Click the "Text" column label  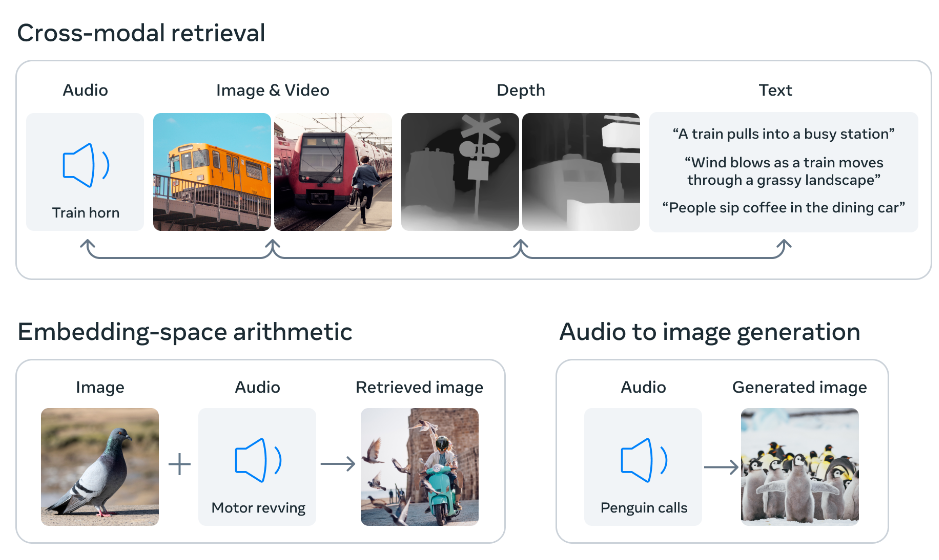coord(776,90)
